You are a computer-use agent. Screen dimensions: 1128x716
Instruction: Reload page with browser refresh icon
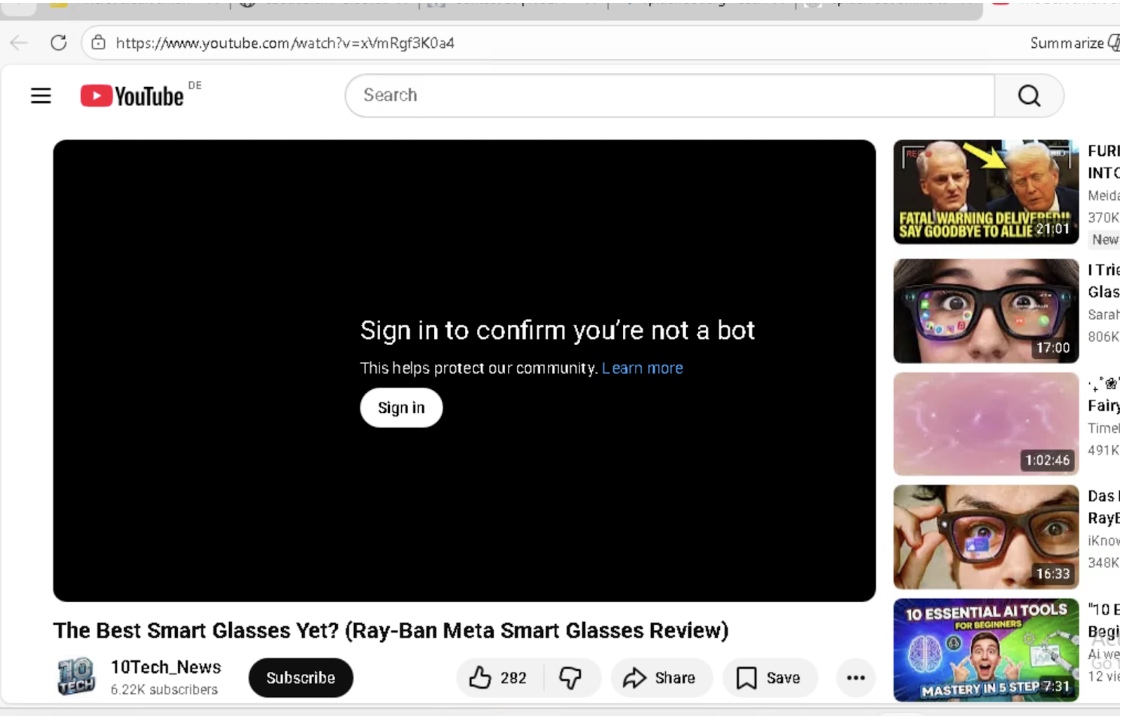(x=58, y=43)
